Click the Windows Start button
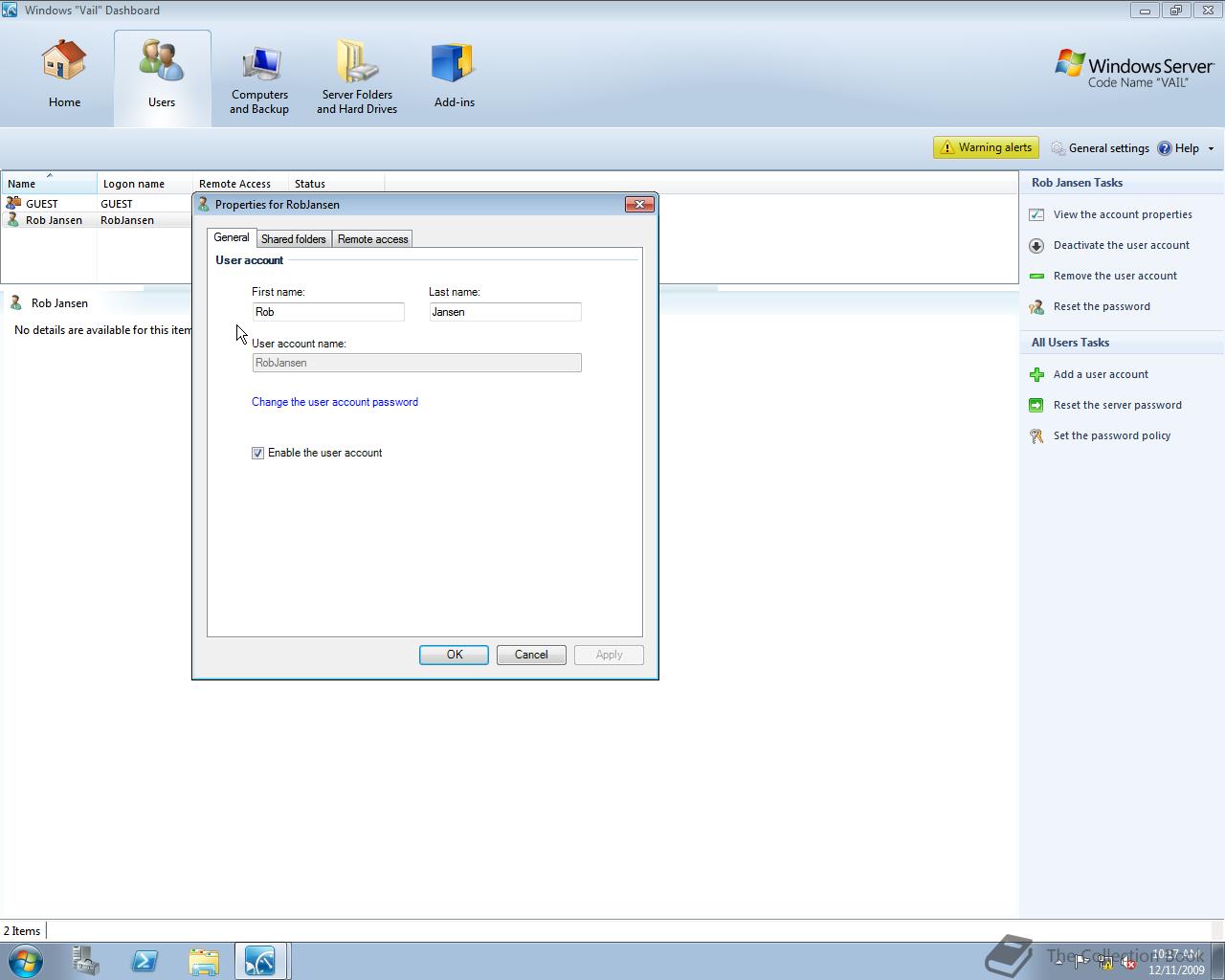This screenshot has width=1225, height=980. [x=25, y=961]
